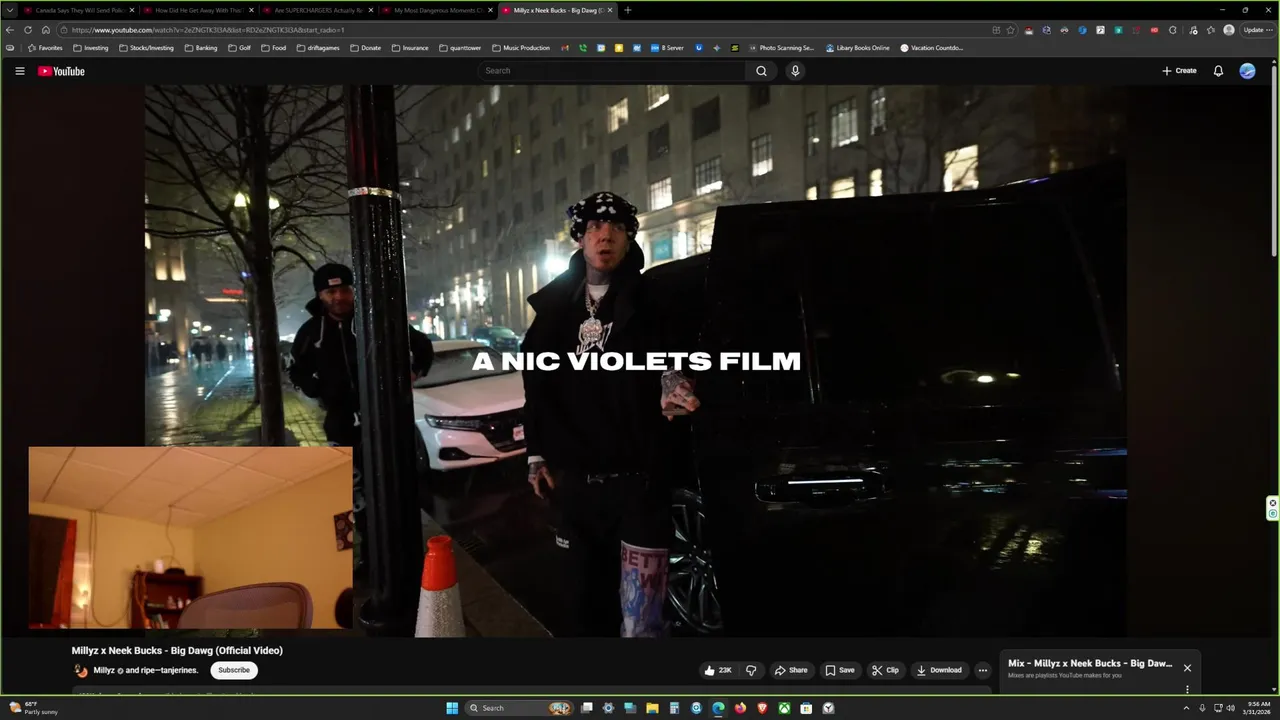Open browser profile avatar
This screenshot has height=720, width=1280.
1229,30
